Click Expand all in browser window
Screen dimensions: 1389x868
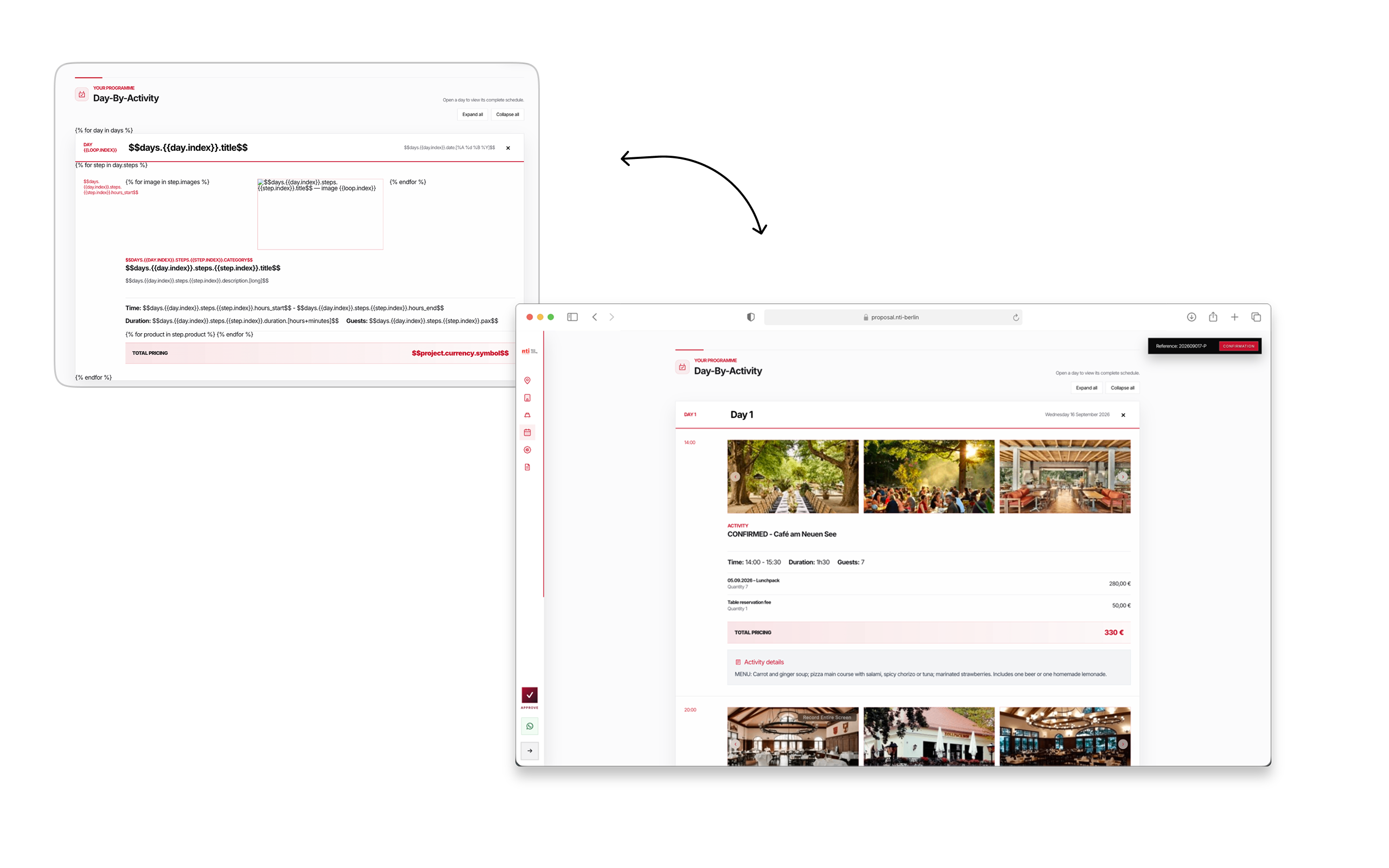1086,388
